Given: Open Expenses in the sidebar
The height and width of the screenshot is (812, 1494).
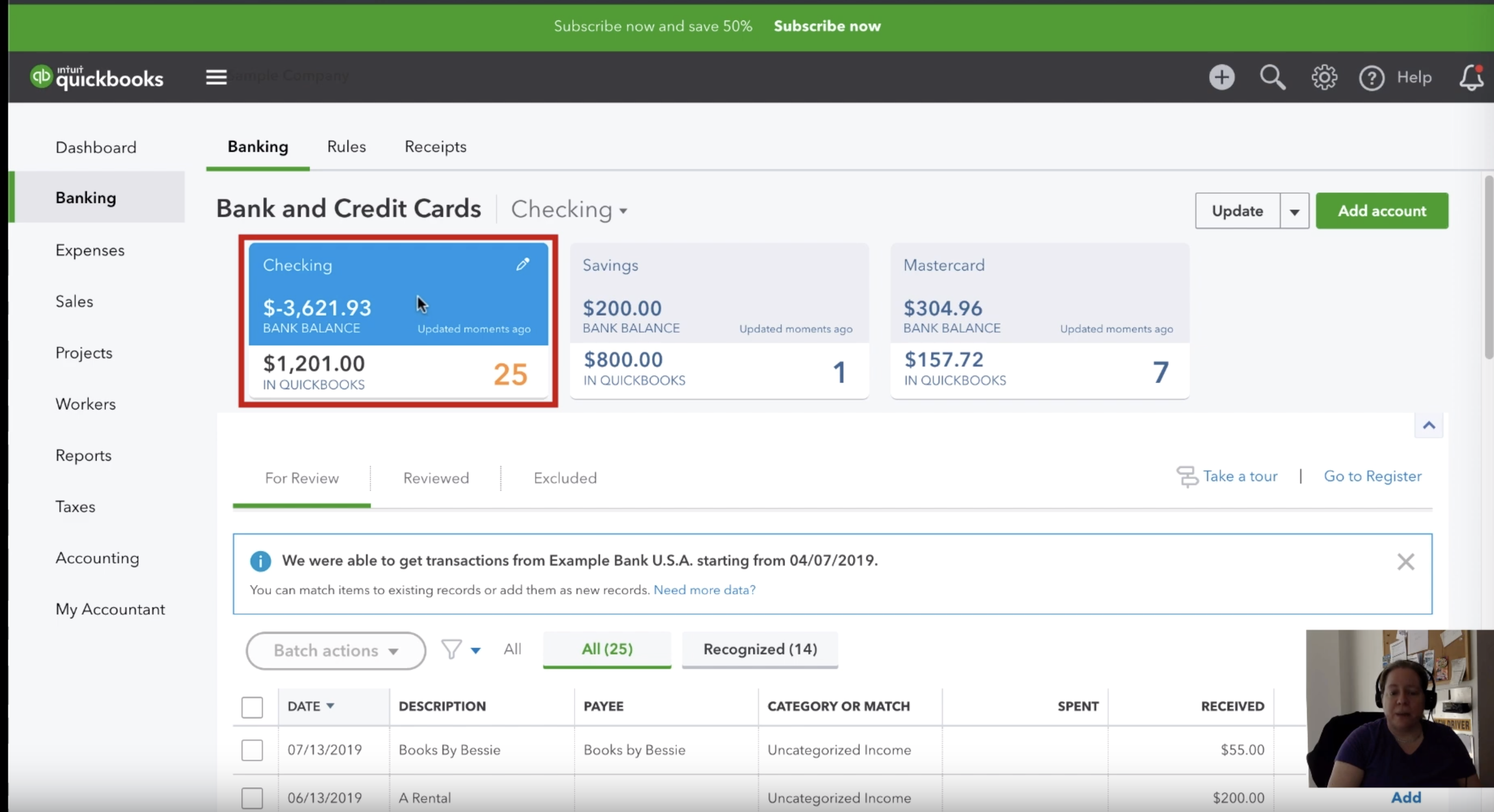Looking at the screenshot, I should click(90, 250).
